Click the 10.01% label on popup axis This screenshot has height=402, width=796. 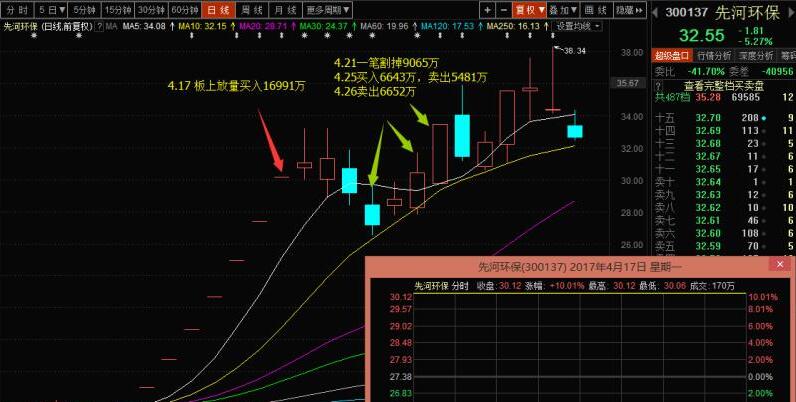pos(762,296)
